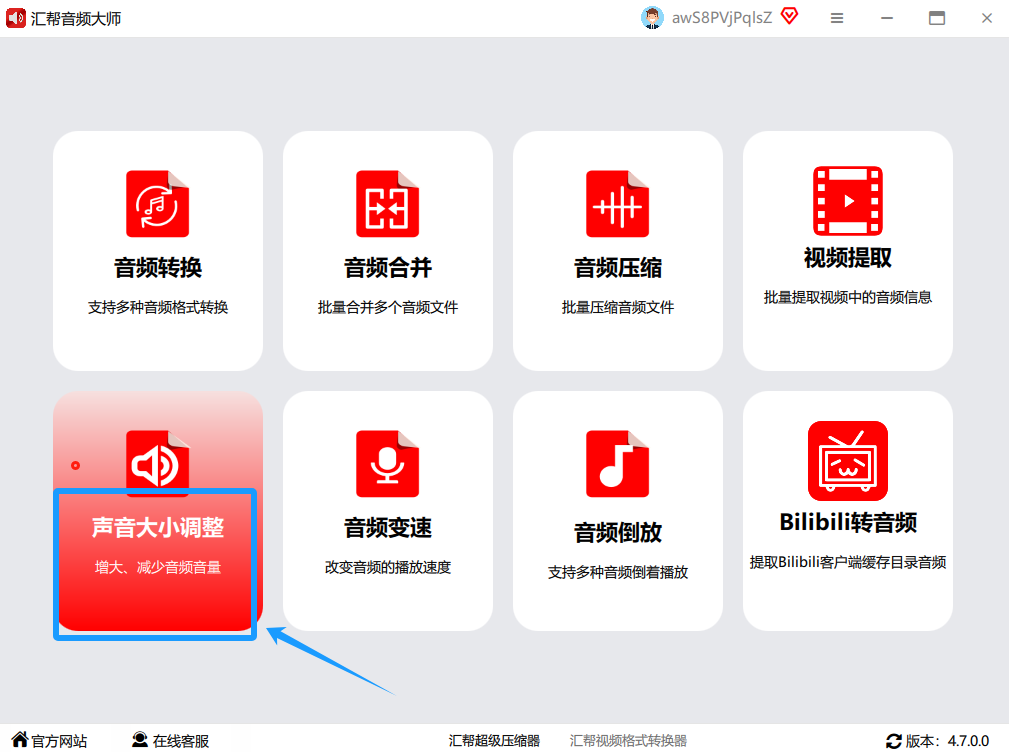Open the 音频倒放 music note icon

click(618, 463)
